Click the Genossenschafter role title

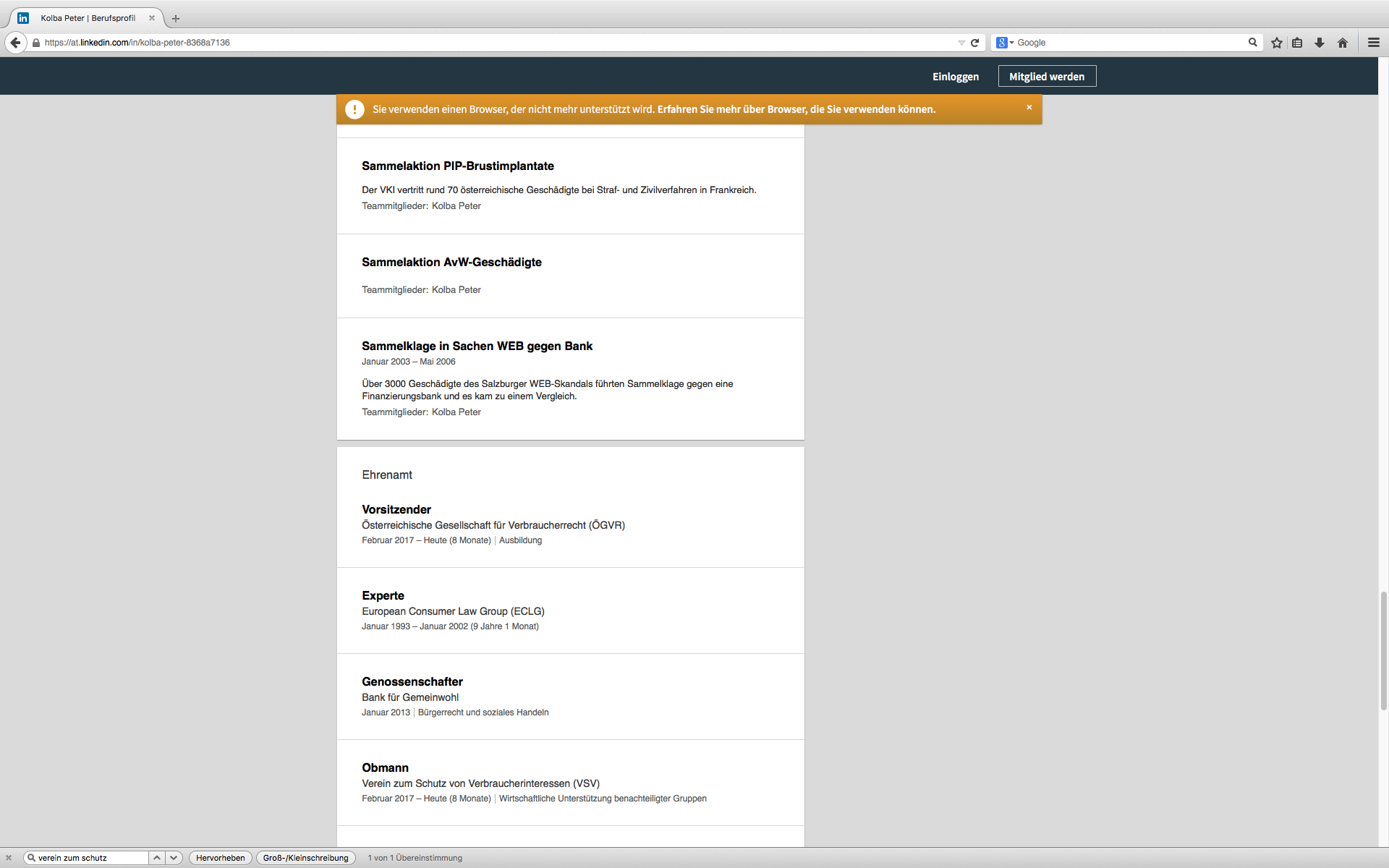(x=412, y=681)
